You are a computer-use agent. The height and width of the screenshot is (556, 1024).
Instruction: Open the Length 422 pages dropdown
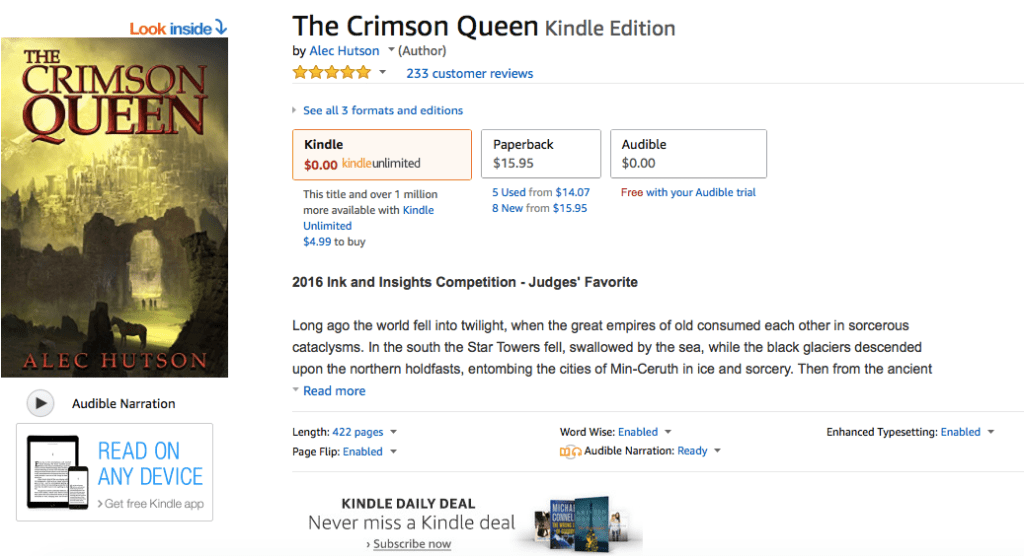click(x=393, y=432)
